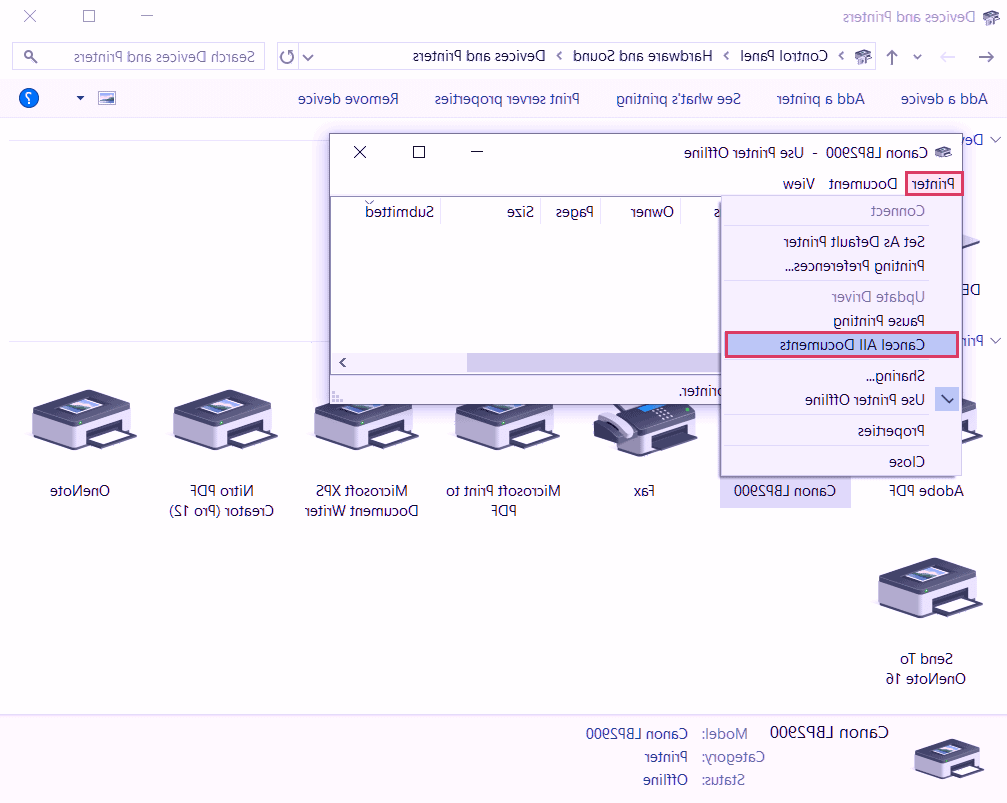Image resolution: width=1007 pixels, height=803 pixels.
Task: Maximize the Canon LBP2900 dialog window
Action: pos(419,152)
